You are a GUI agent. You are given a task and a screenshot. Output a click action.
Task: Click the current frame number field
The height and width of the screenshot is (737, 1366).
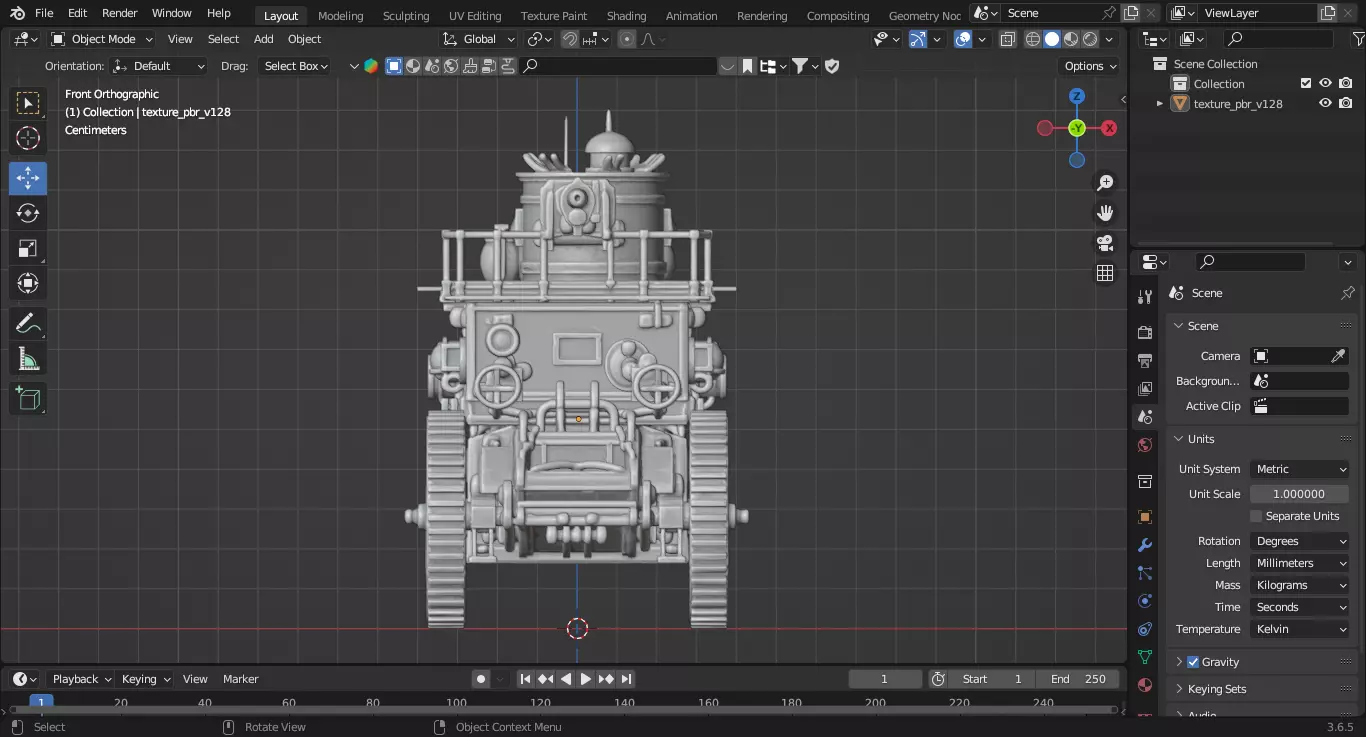pyautogui.click(x=884, y=679)
